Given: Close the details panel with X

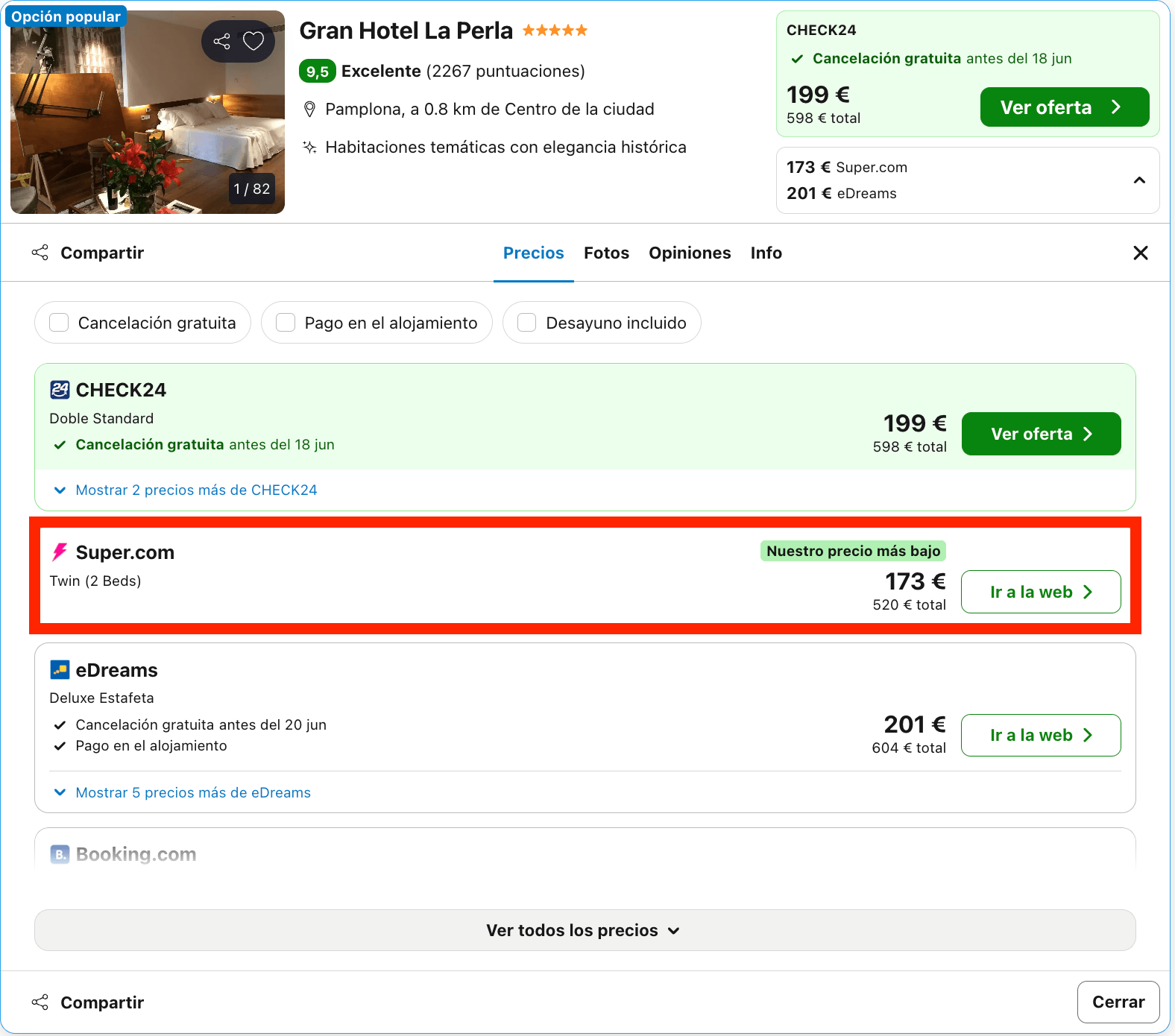Looking at the screenshot, I should pos(1140,253).
